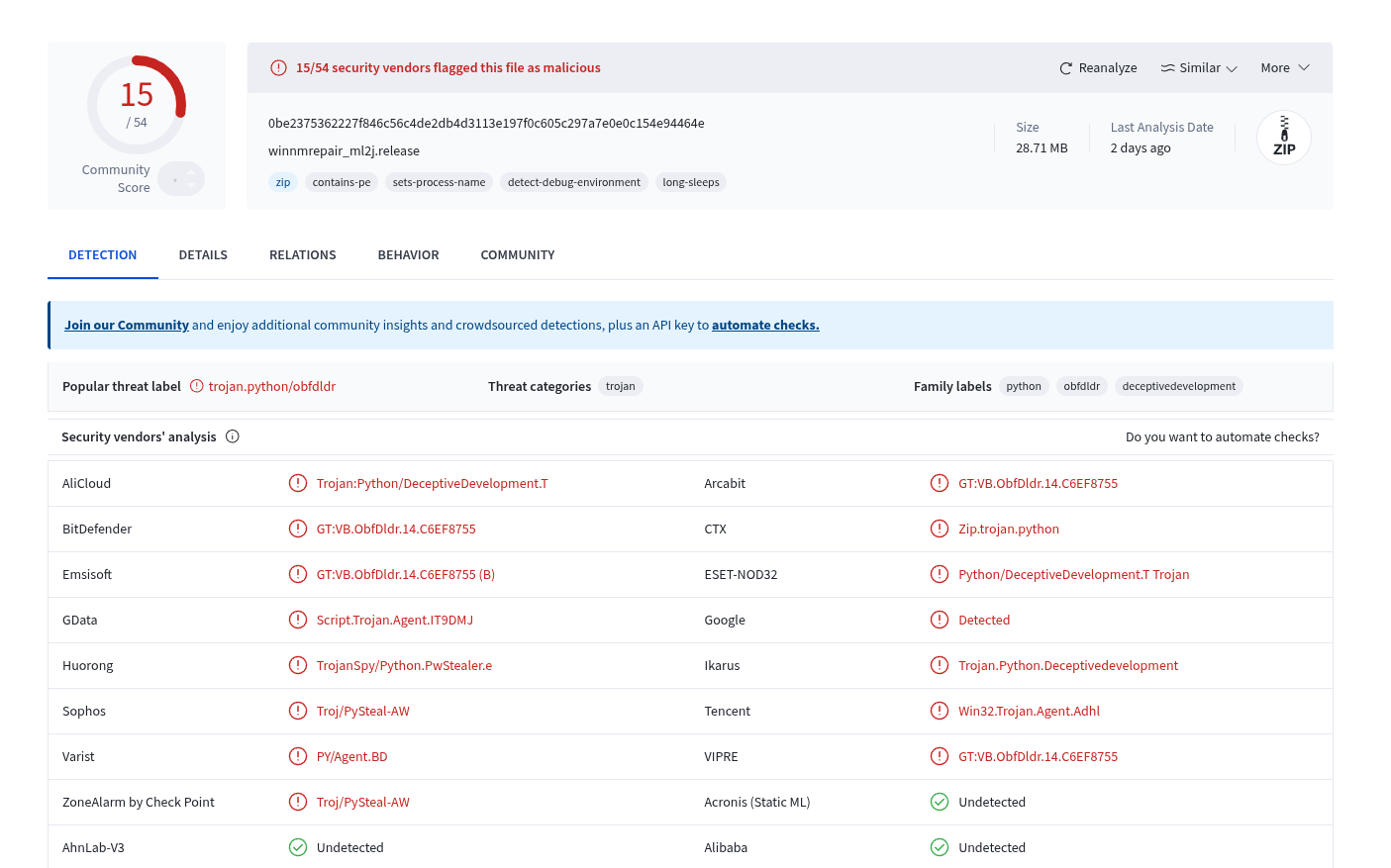The height and width of the screenshot is (868, 1391).
Task: Open the trojan.python/obfdldr threat label link
Action: click(x=272, y=386)
